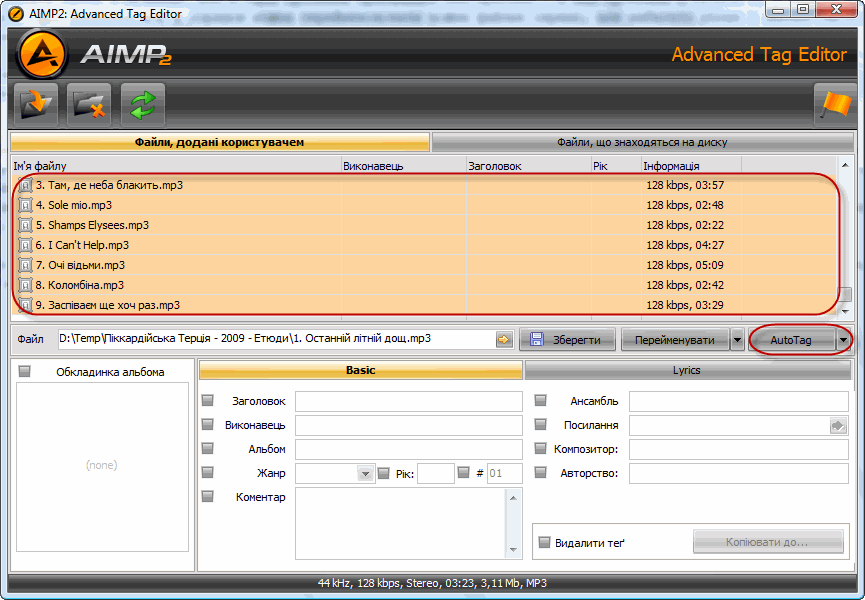
Task: Click the title bar AIMP2 app icon
Action: tap(15, 14)
